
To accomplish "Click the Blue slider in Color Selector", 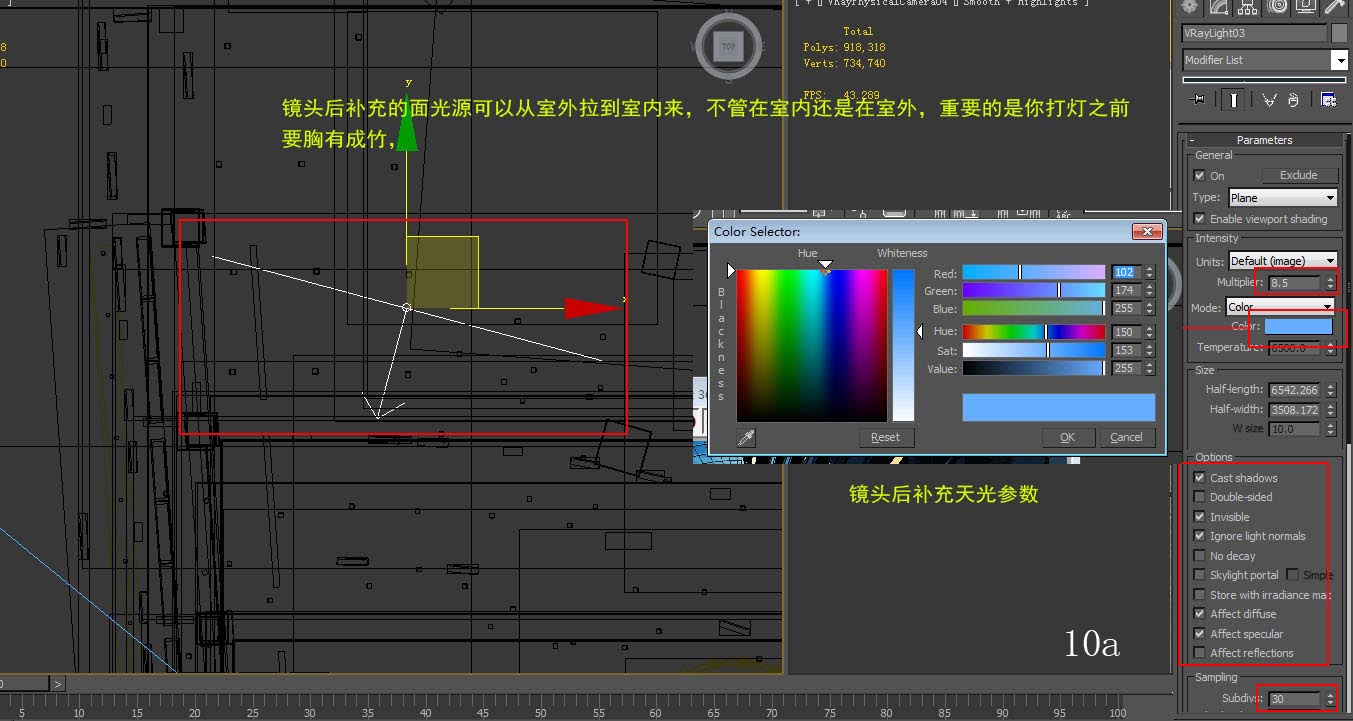I will tap(1034, 309).
